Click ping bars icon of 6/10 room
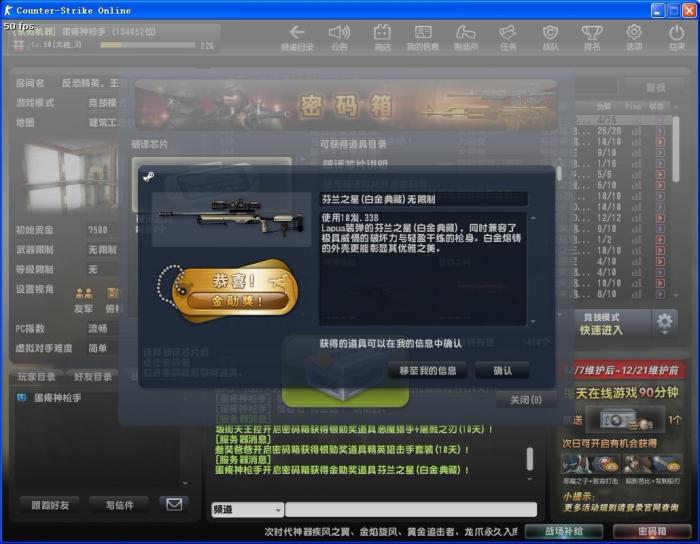The width and height of the screenshot is (700, 544). 637,185
